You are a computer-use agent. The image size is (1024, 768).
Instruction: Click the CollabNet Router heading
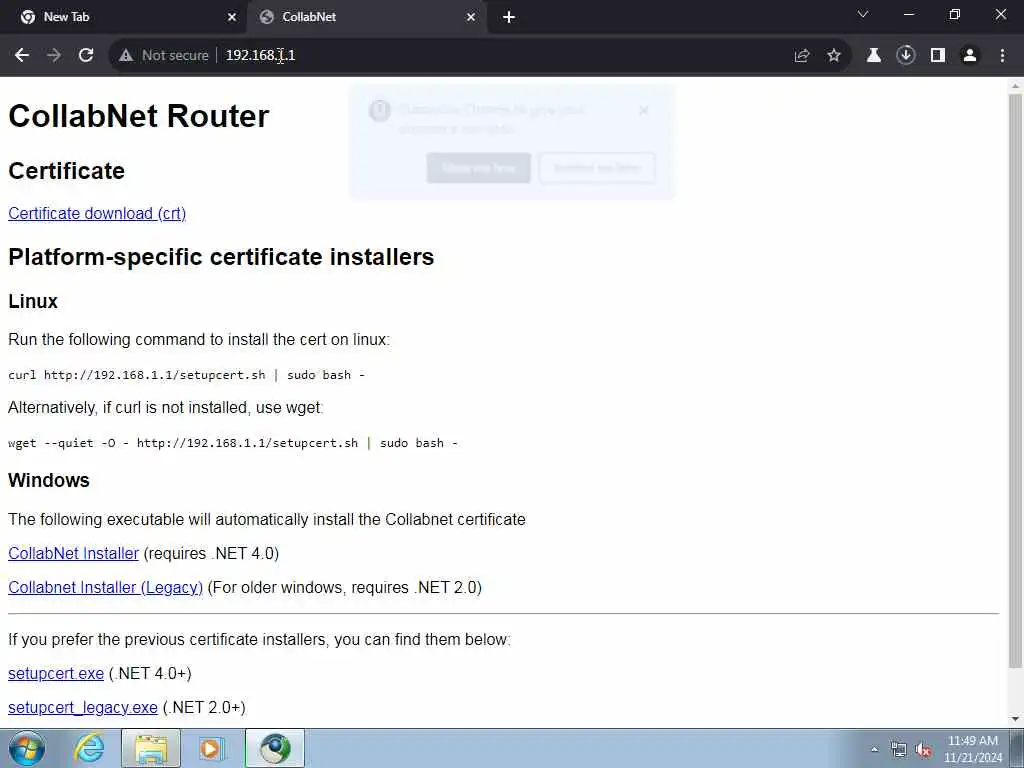coord(138,116)
